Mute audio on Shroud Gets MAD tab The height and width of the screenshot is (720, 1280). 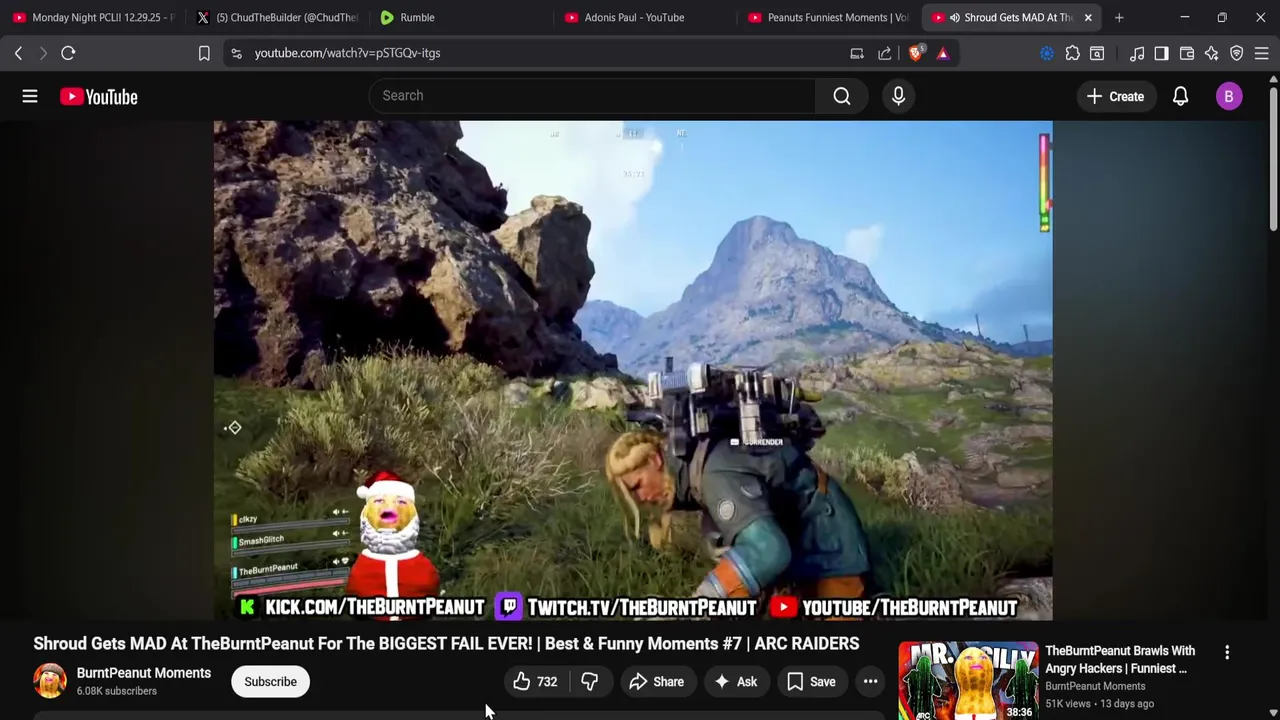click(954, 17)
